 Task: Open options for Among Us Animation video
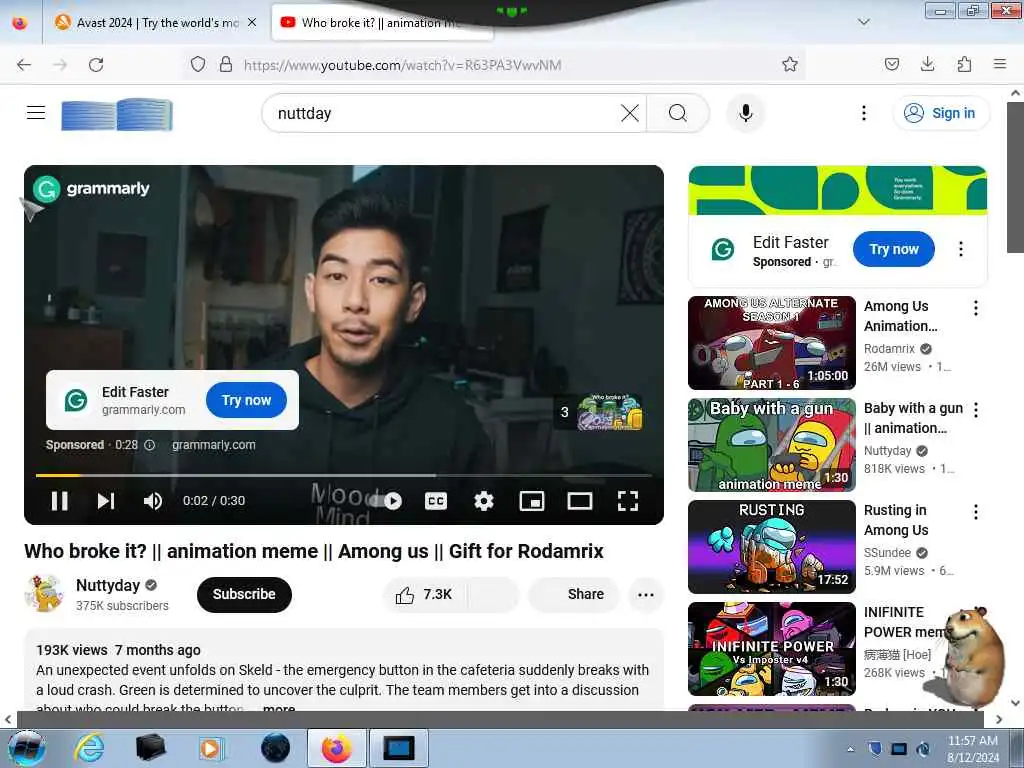click(976, 308)
